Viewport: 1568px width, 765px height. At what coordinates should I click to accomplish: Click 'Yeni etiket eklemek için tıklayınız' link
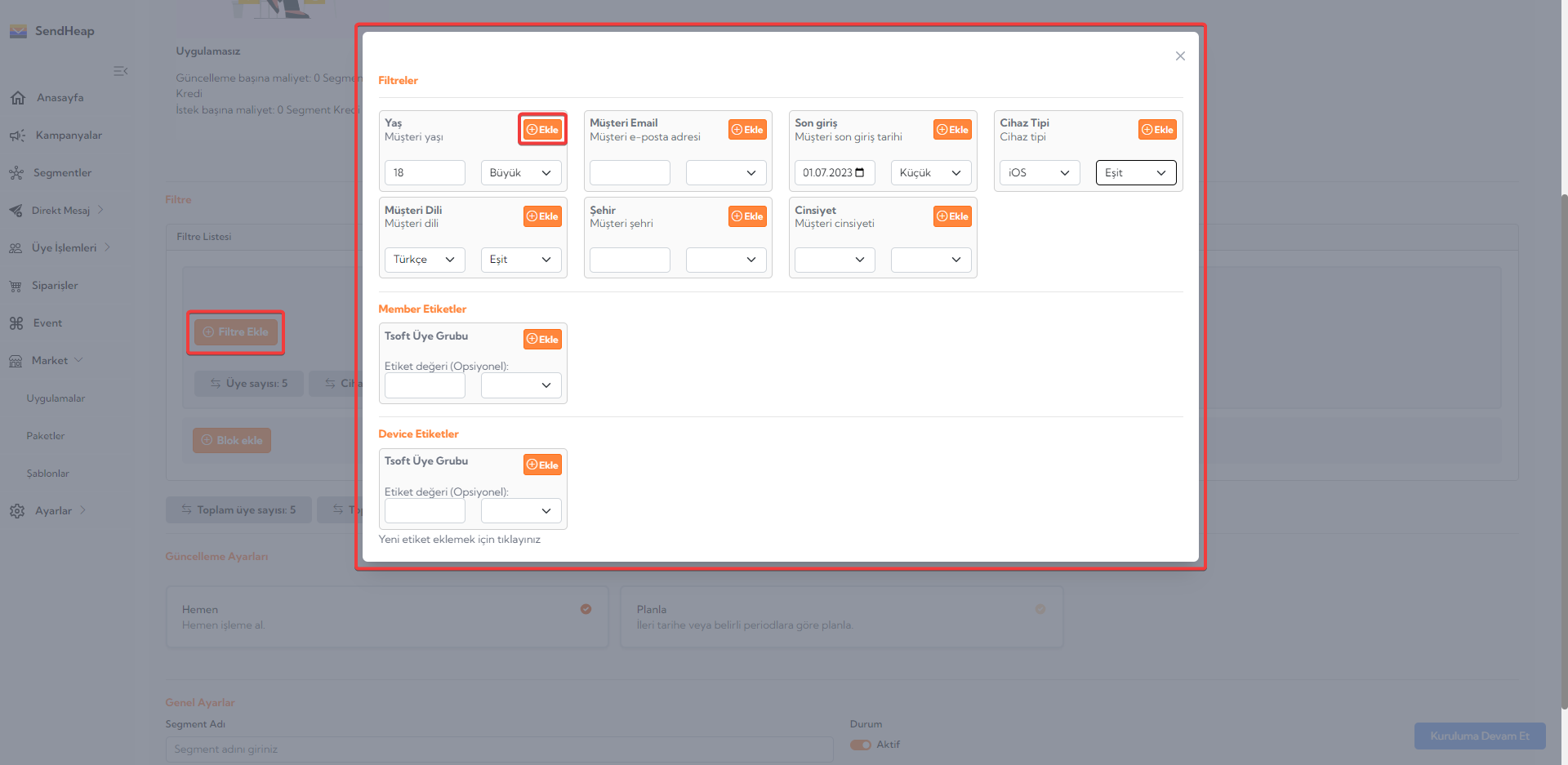pyautogui.click(x=460, y=540)
